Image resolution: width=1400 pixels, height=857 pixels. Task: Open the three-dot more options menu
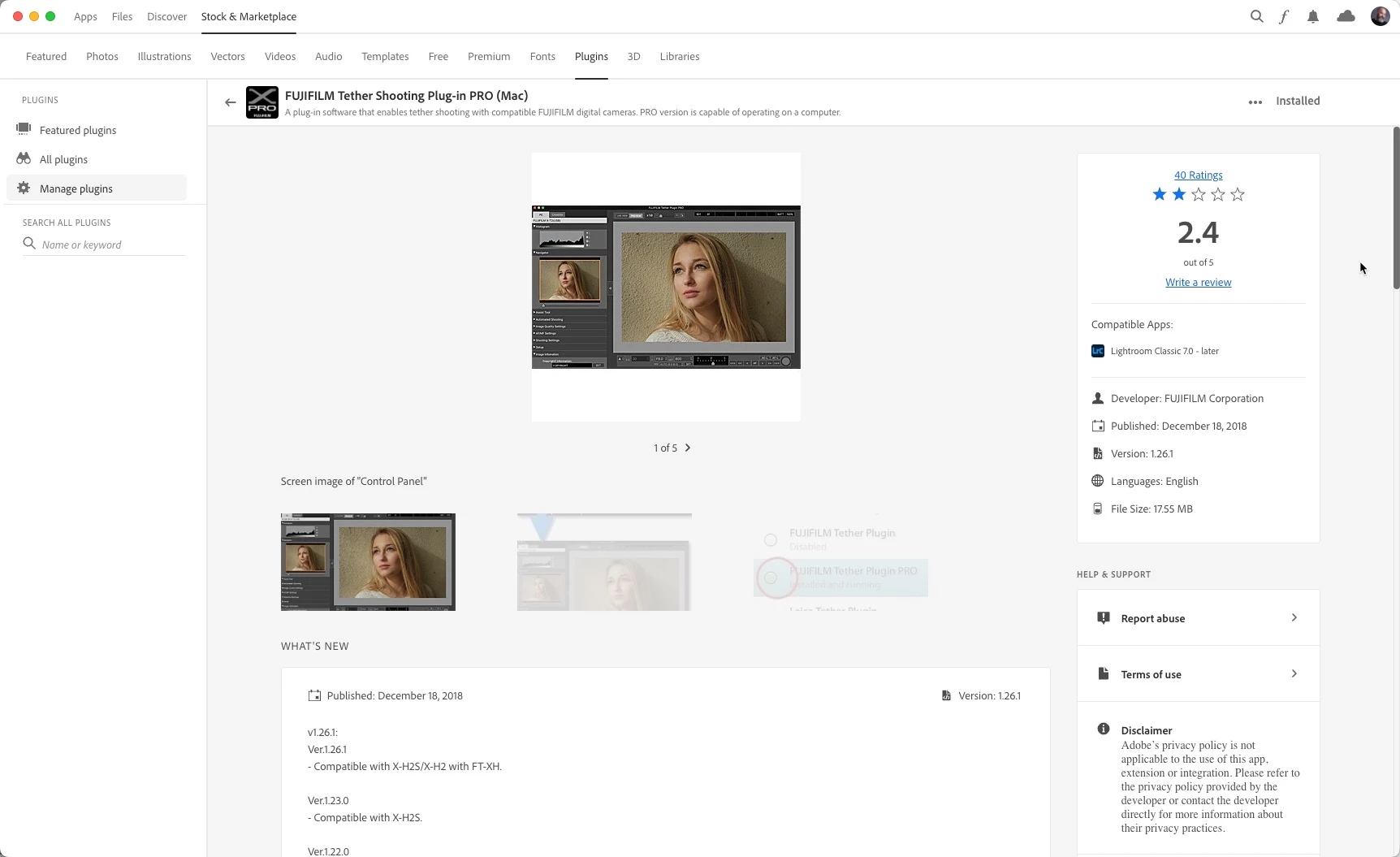point(1255,102)
